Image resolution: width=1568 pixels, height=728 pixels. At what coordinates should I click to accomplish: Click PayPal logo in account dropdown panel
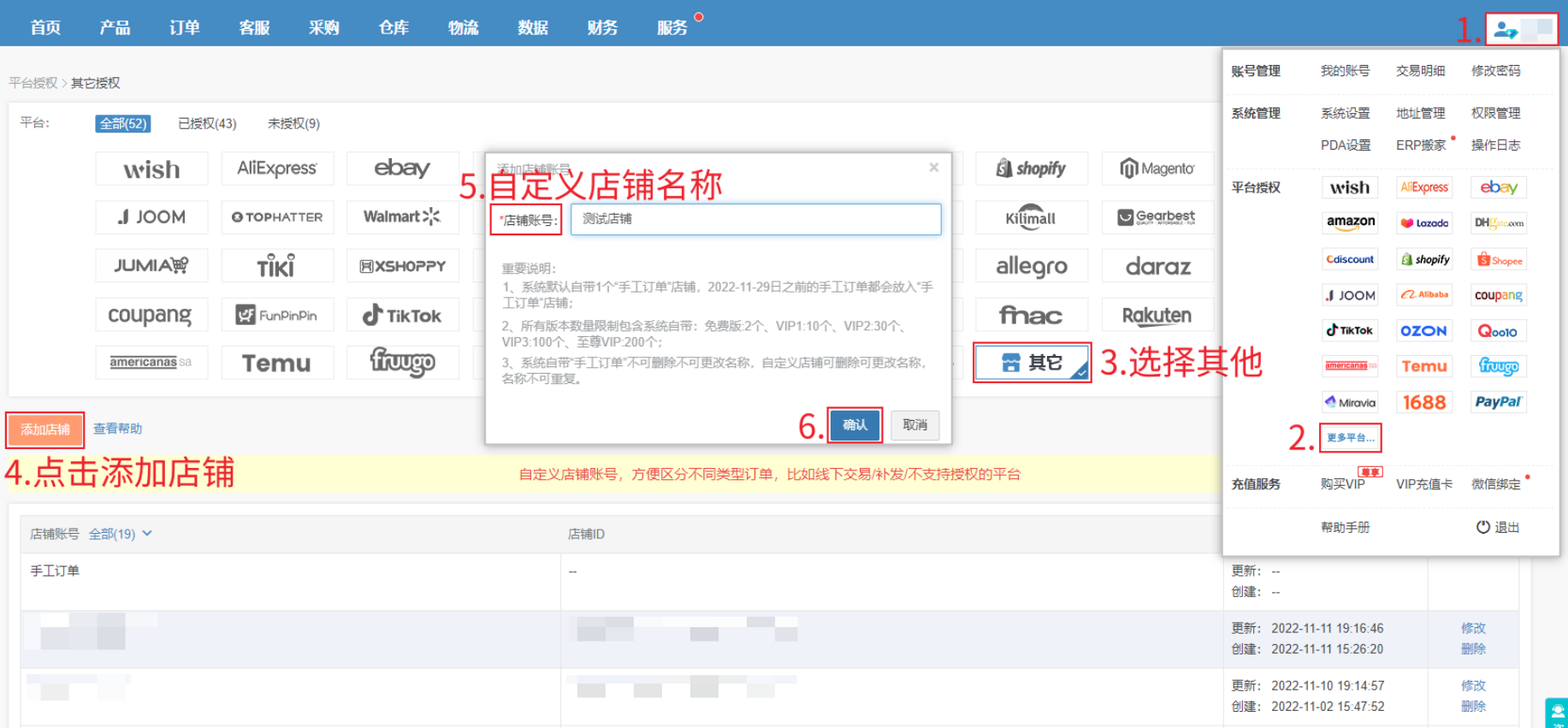[1499, 402]
